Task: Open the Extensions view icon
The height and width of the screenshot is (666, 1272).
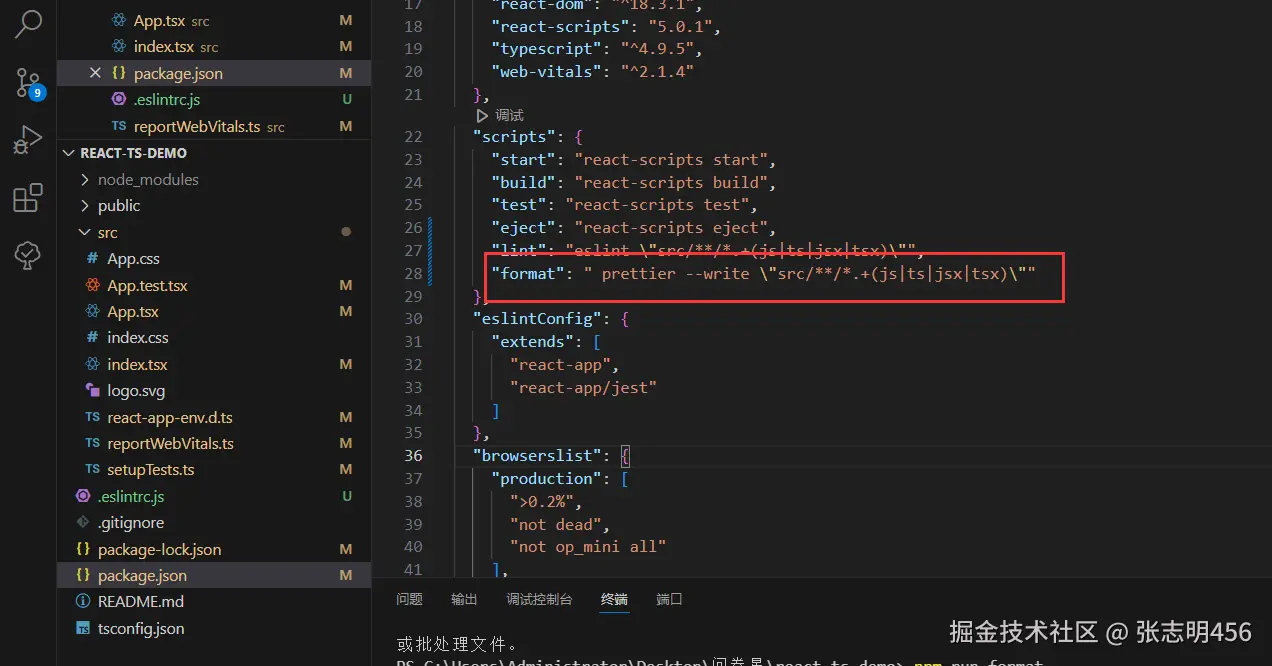Action: tap(28, 198)
